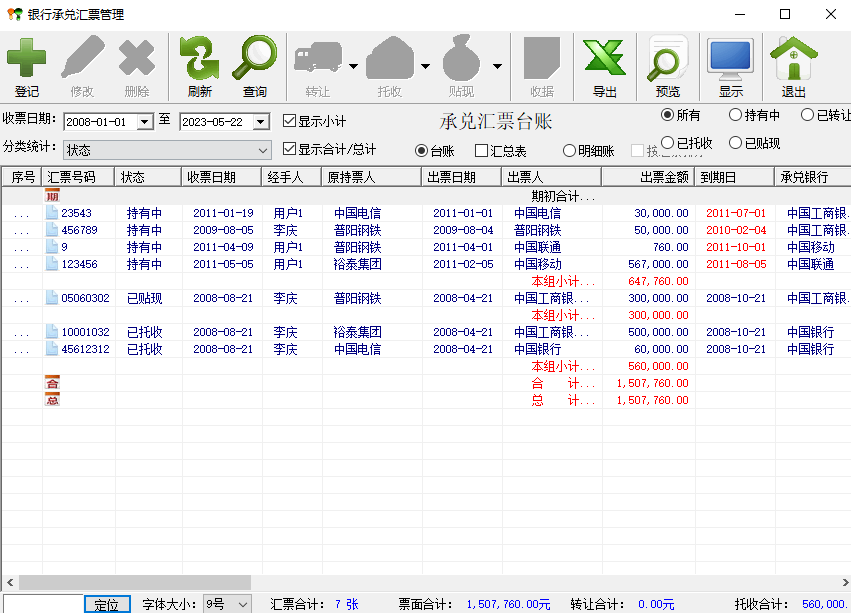Click the 显示 monitor icon

click(x=731, y=59)
